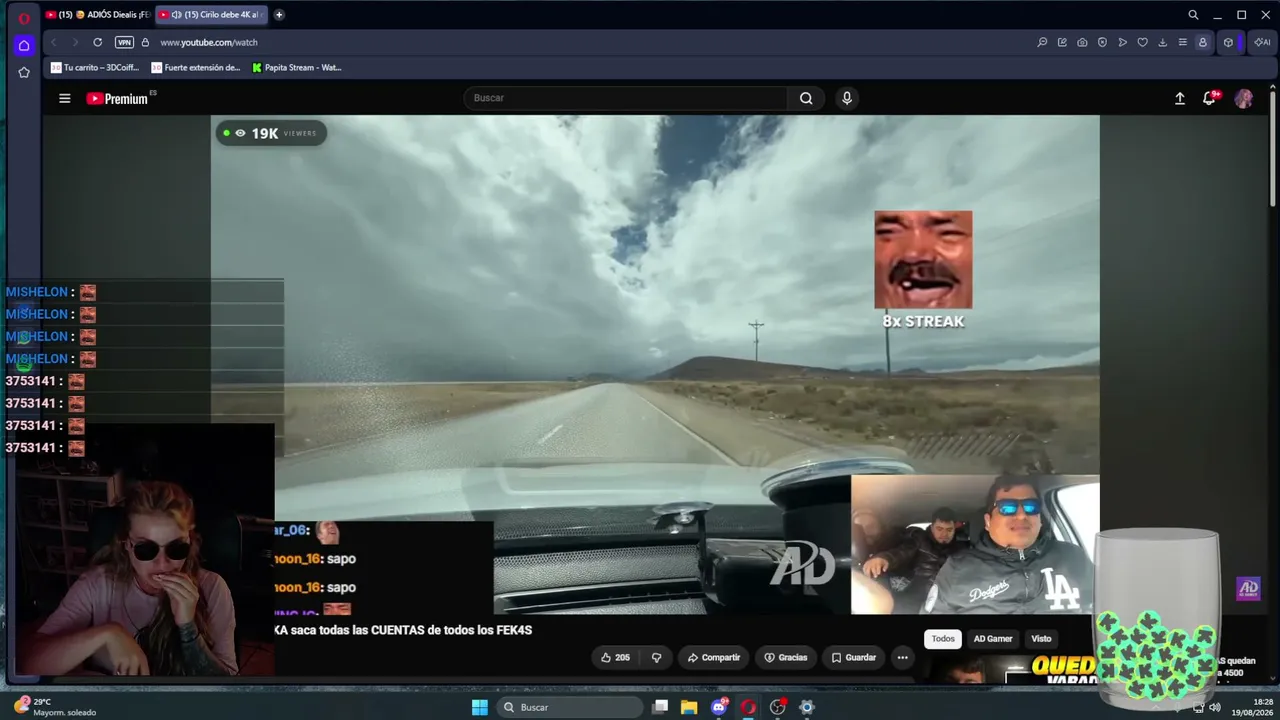Open YouTube hamburger guide menu
Screen dimensions: 1280x720
[x=65, y=98]
